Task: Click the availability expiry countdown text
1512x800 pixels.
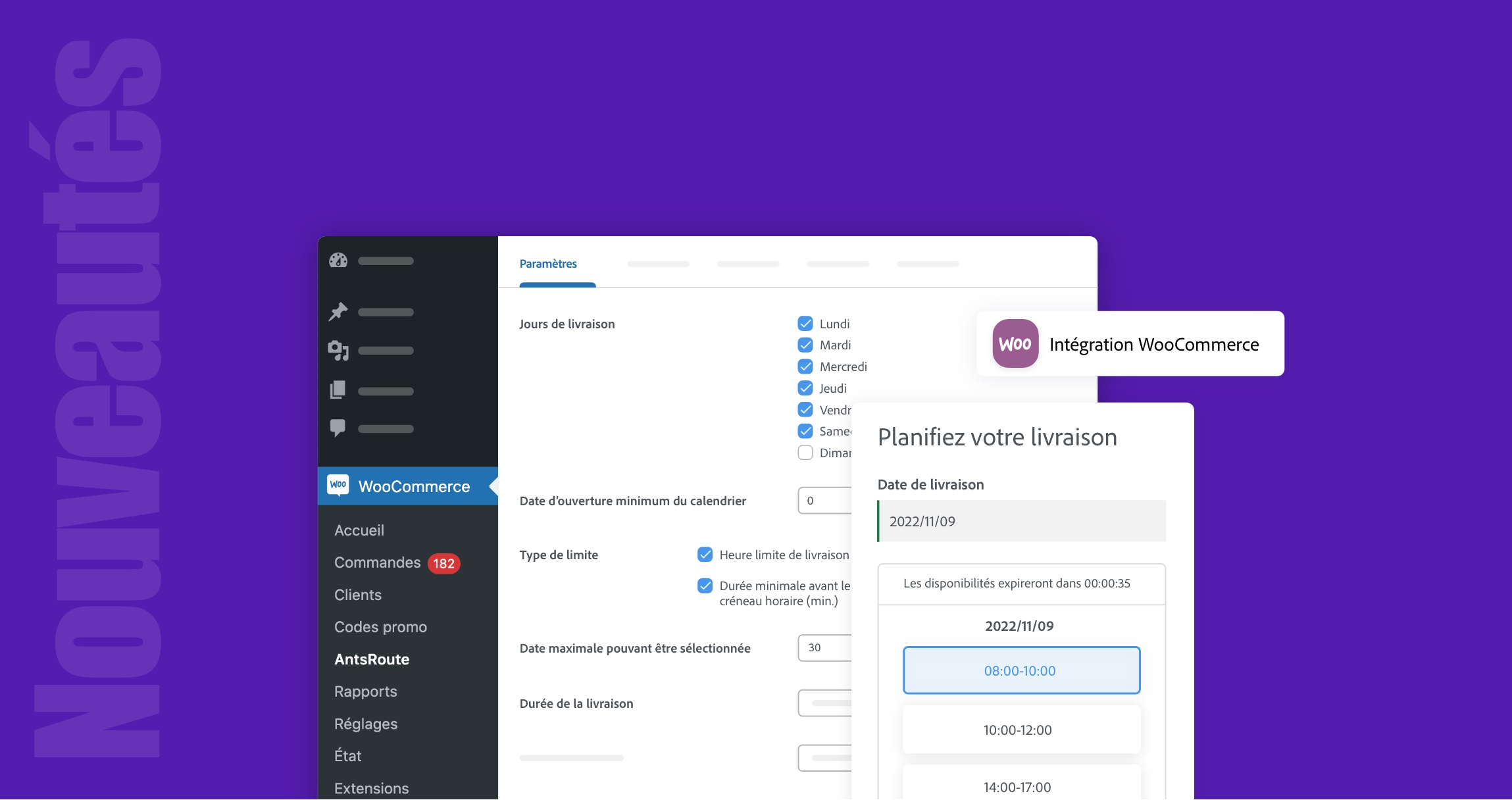Action: coord(1017,583)
